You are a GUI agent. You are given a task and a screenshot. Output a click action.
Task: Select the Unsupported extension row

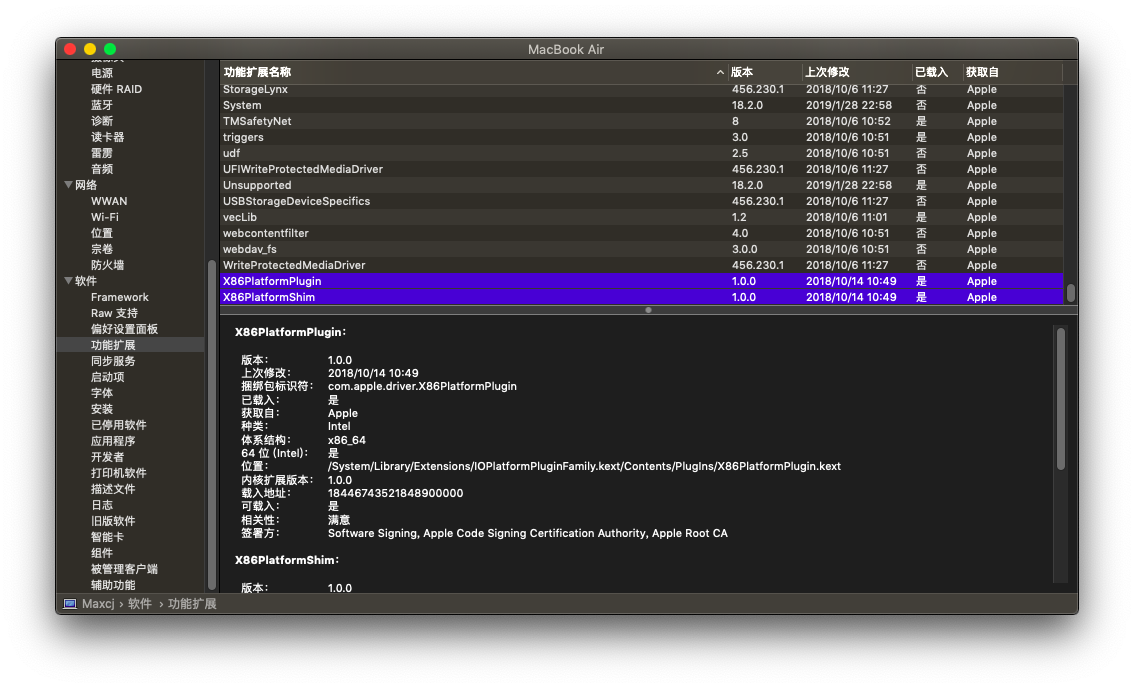[641, 185]
